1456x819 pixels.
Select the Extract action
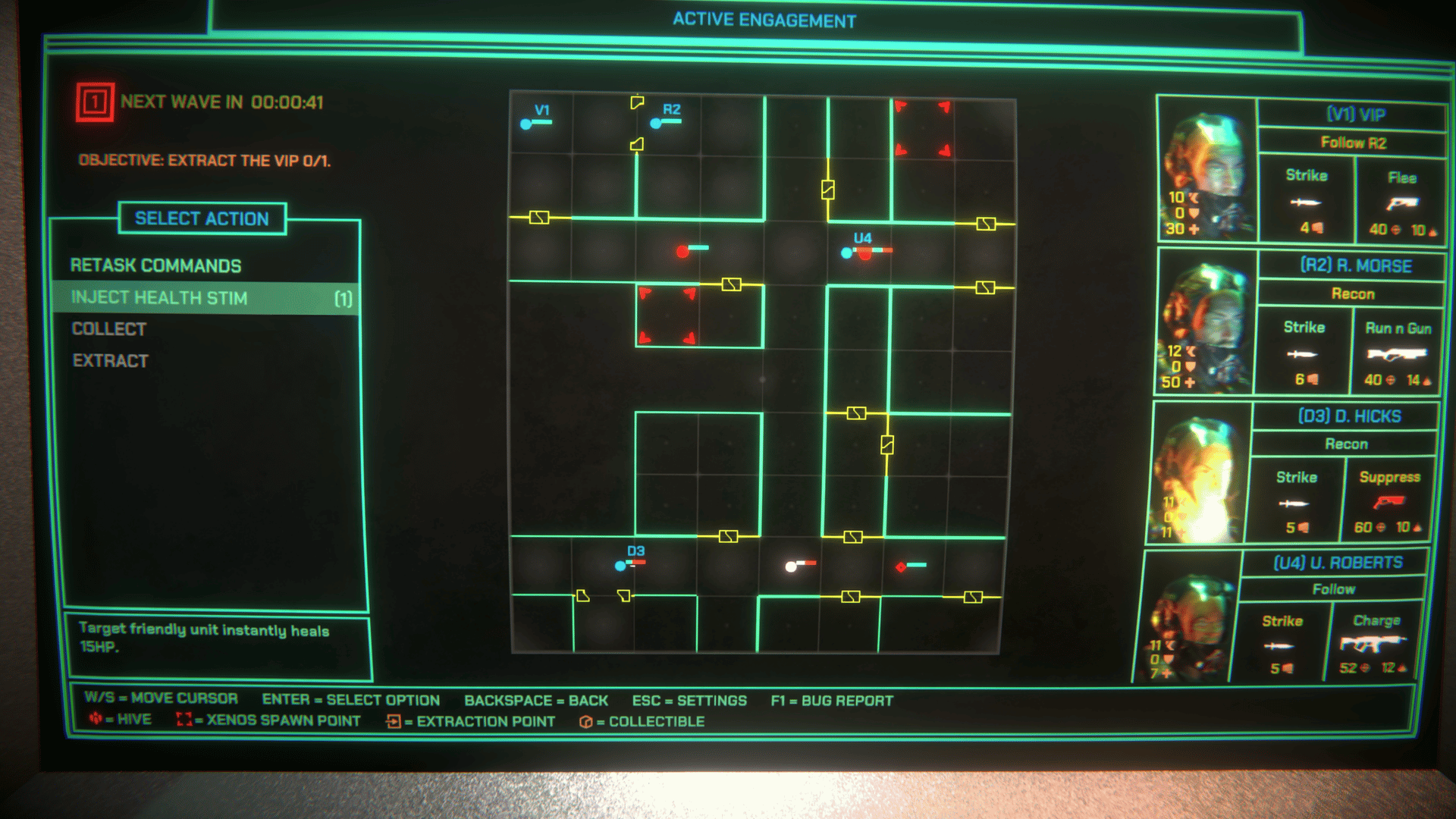tap(111, 361)
